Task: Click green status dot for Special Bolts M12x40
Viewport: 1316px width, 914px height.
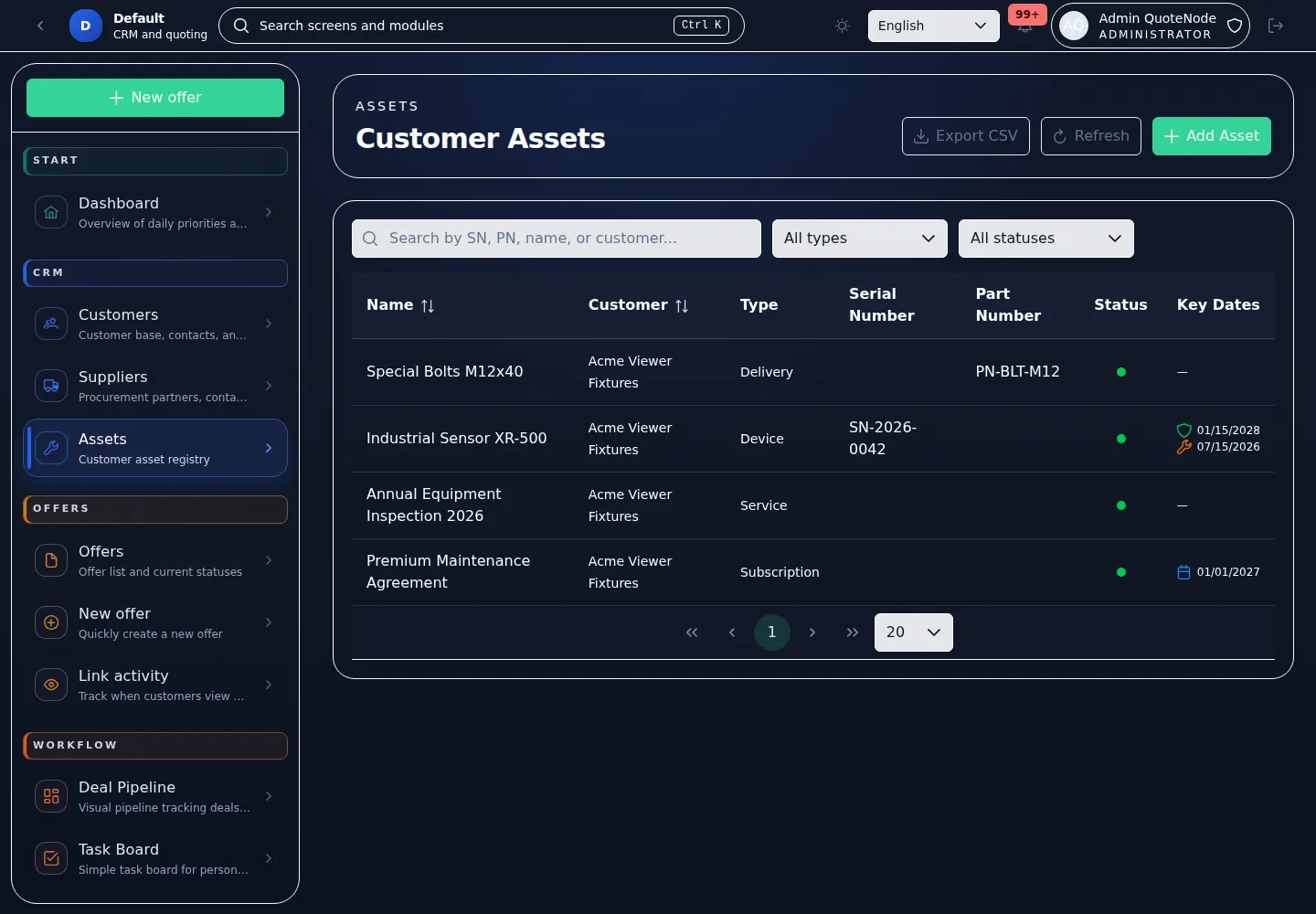Action: click(1121, 372)
